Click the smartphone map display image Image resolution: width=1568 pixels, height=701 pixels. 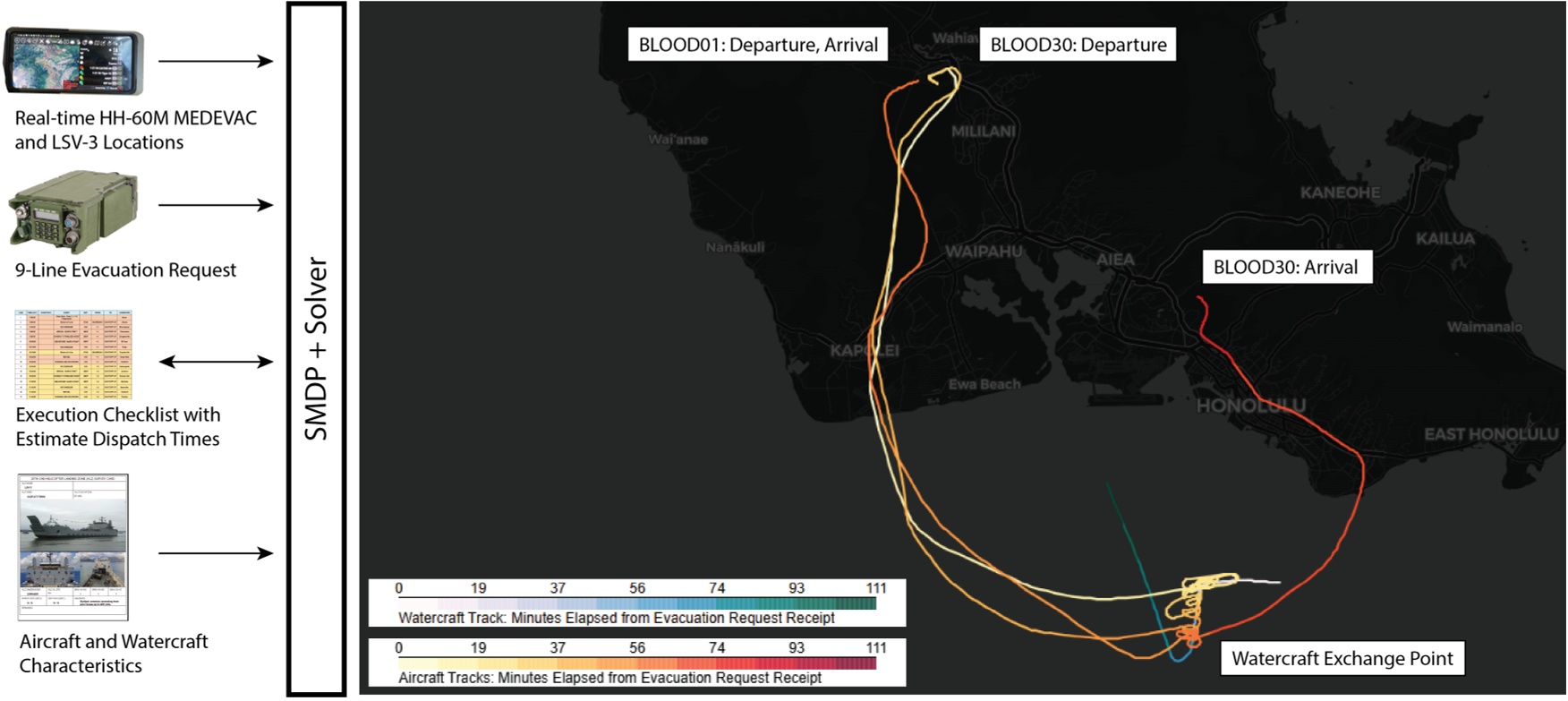click(x=74, y=61)
